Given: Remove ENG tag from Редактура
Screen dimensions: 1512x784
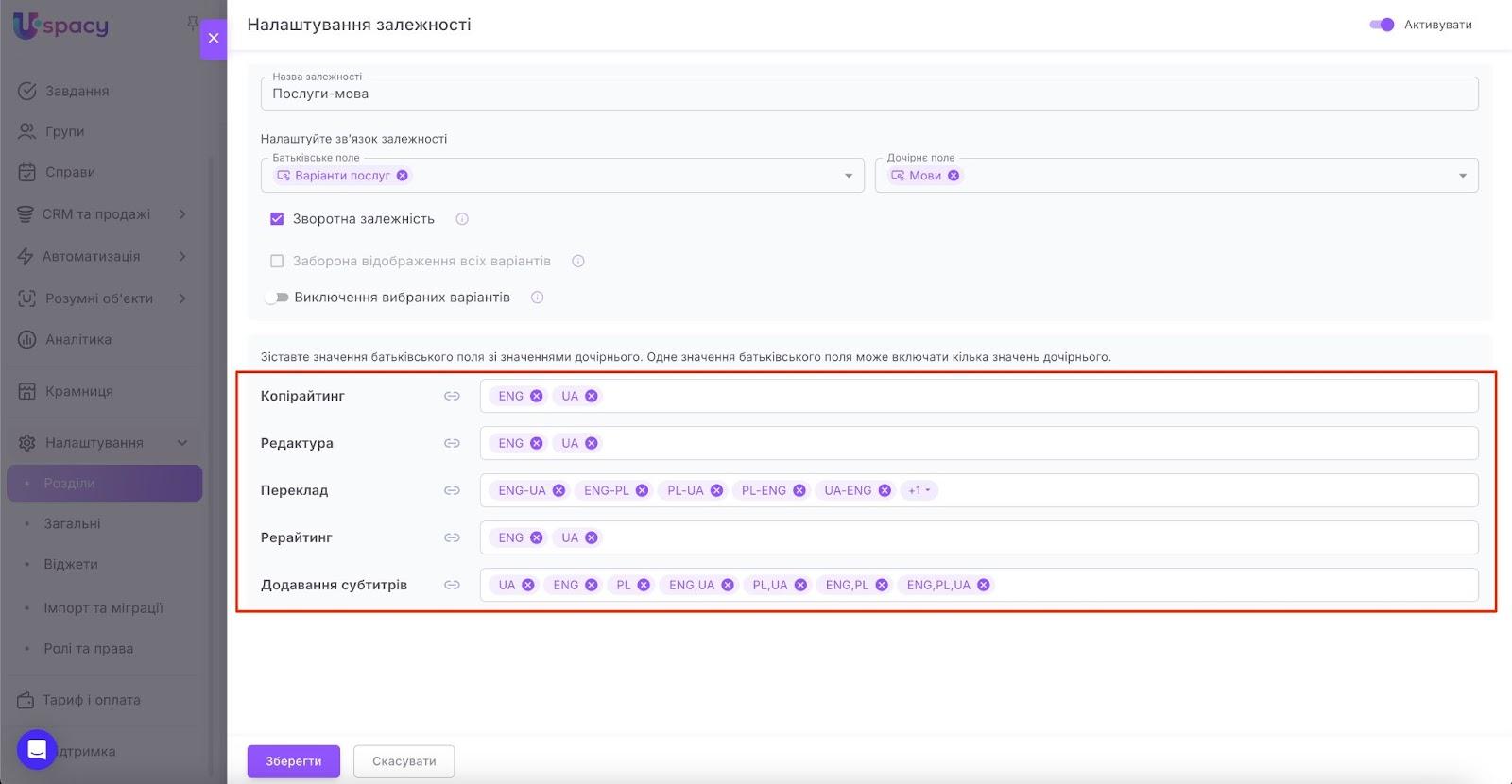Looking at the screenshot, I should coord(537,443).
